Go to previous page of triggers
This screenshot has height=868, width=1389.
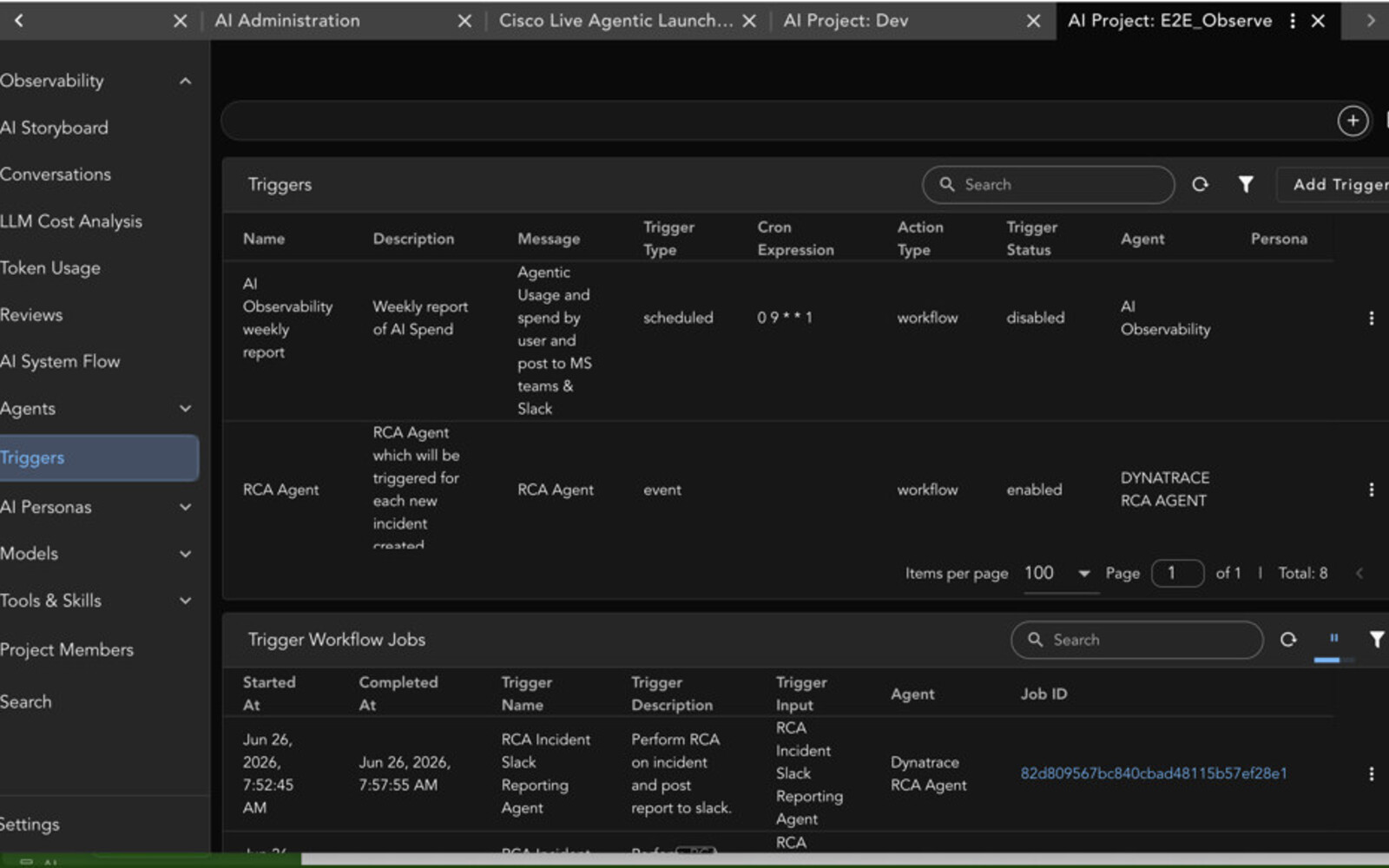1359,573
